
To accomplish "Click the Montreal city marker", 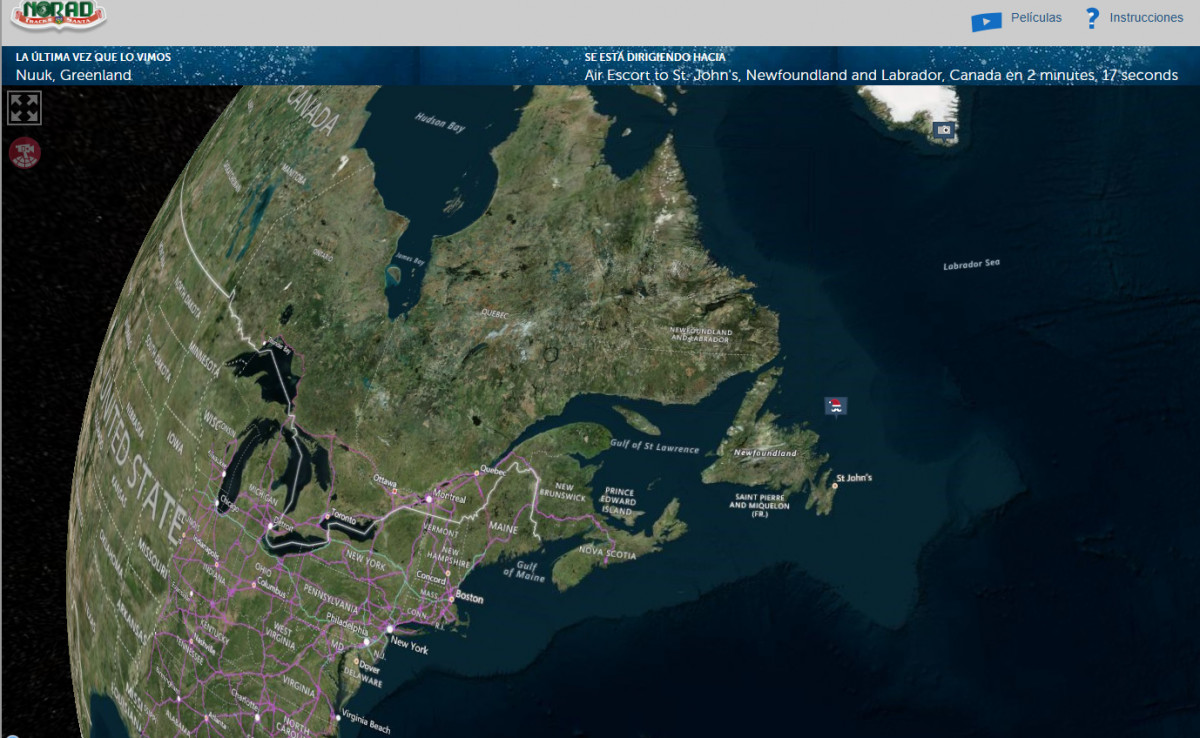I will (428, 498).
